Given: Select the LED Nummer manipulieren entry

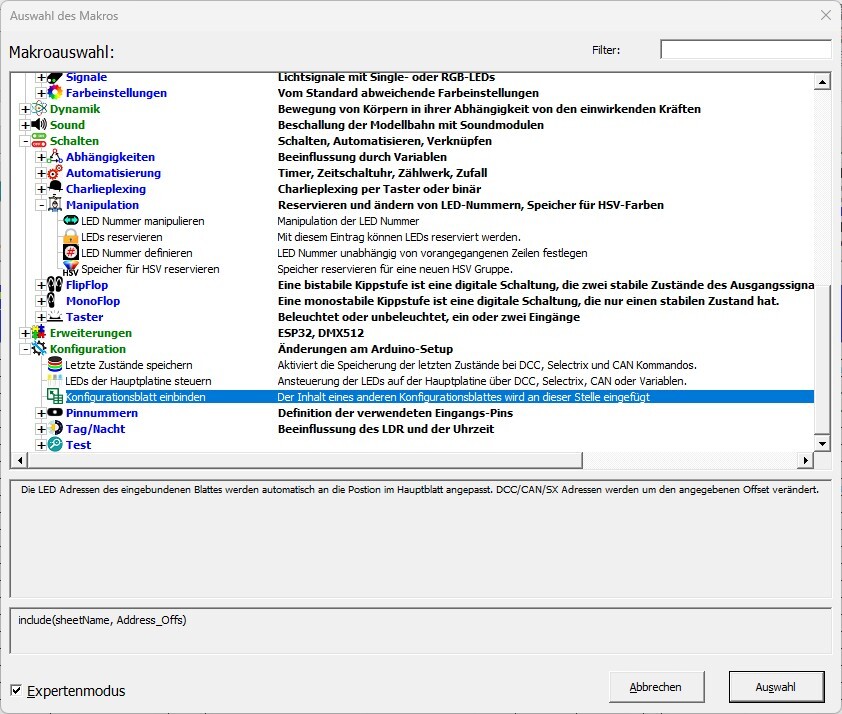Looking at the screenshot, I should (x=143, y=221).
